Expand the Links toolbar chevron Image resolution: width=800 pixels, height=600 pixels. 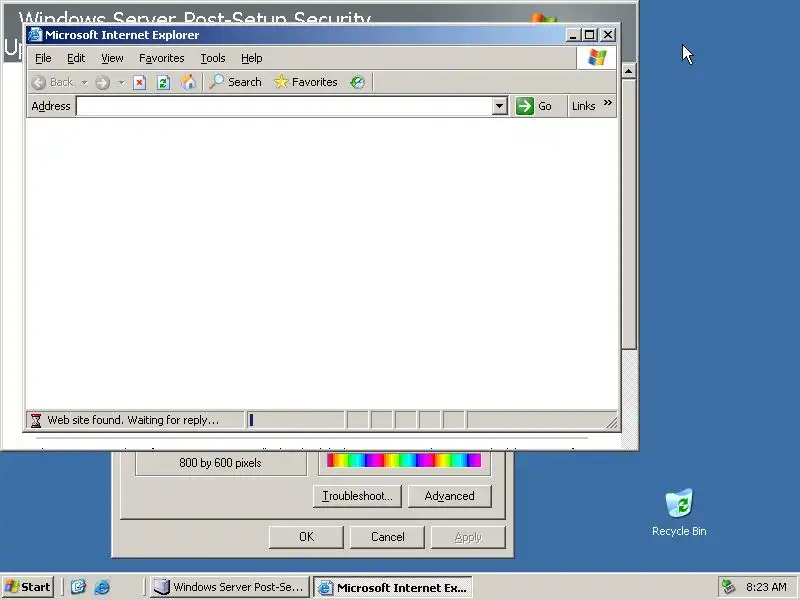(608, 103)
